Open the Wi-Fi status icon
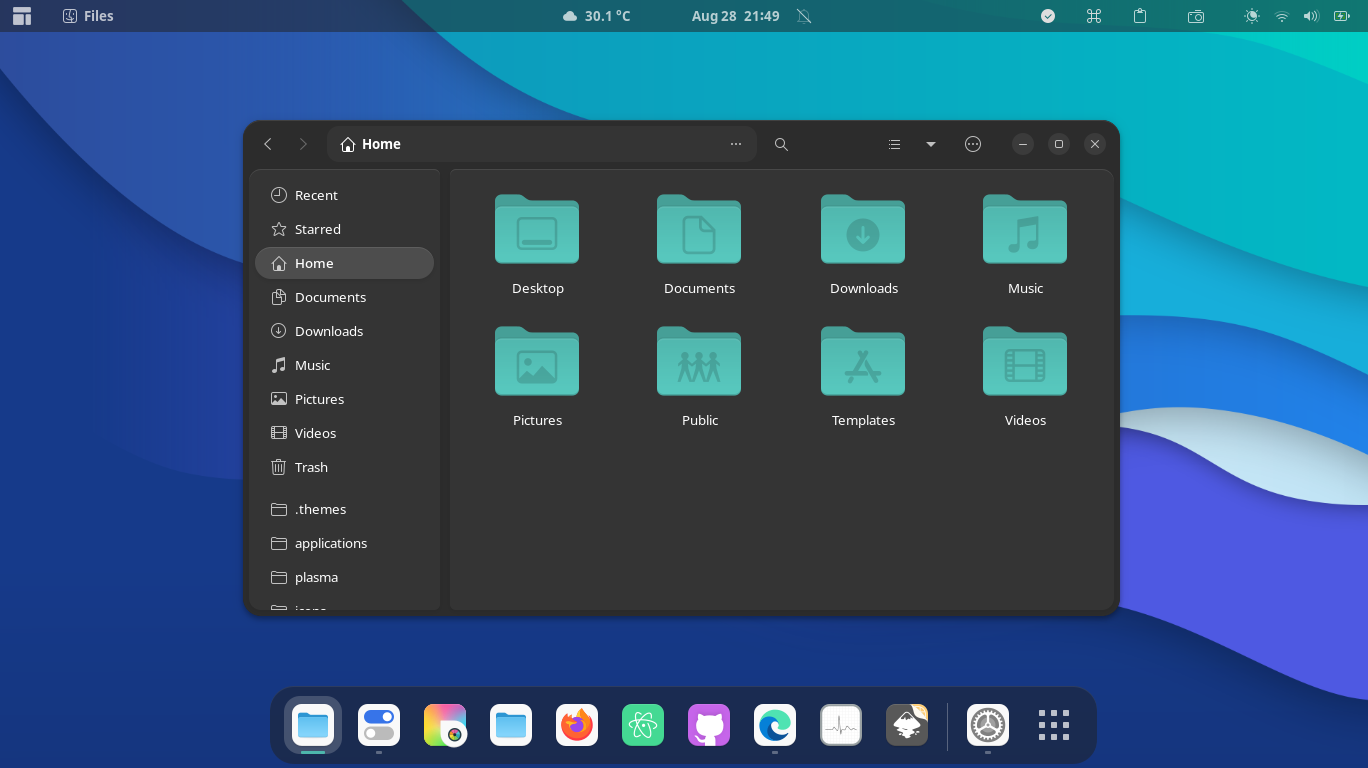The image size is (1368, 768). pos(1282,16)
